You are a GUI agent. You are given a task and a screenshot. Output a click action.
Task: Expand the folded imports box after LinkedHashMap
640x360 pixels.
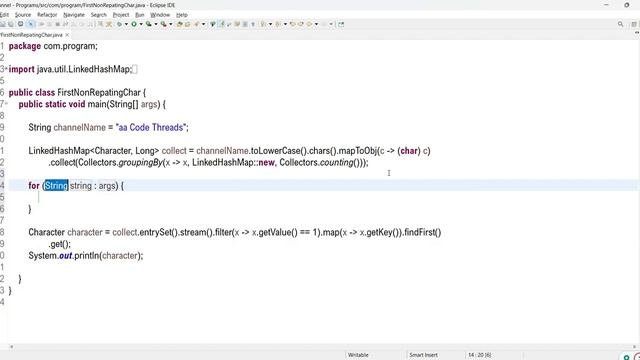point(135,69)
